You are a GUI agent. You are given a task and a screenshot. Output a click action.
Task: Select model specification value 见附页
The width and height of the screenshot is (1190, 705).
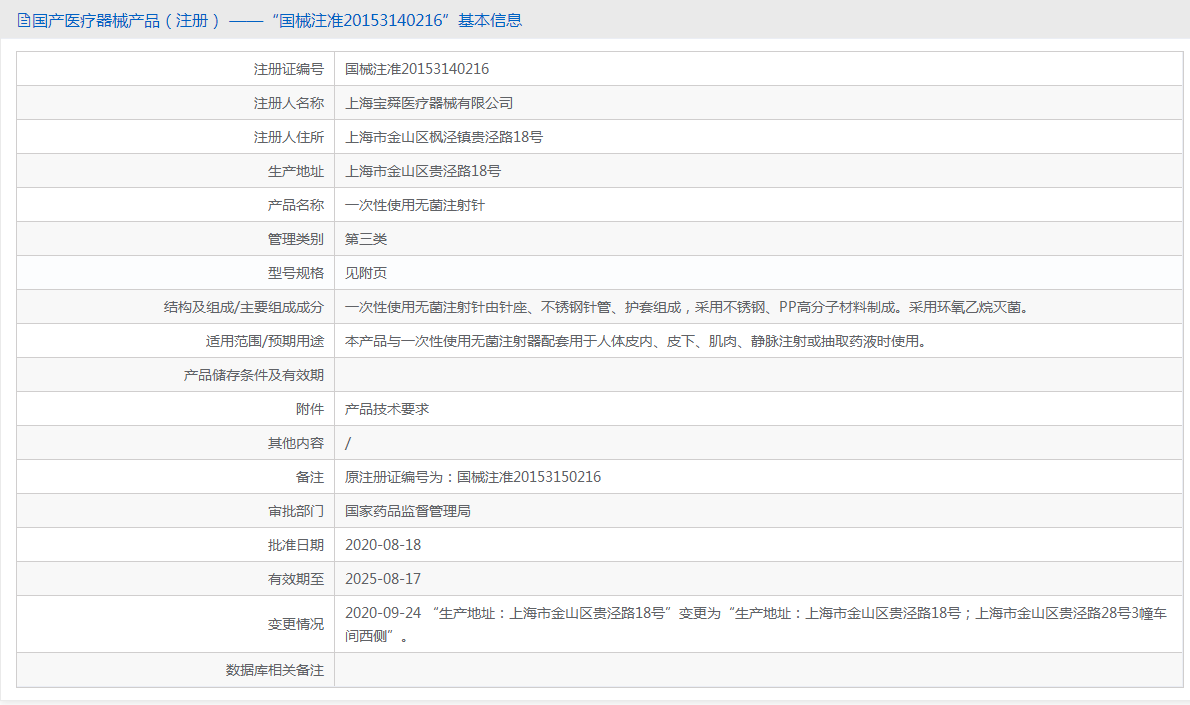point(366,273)
